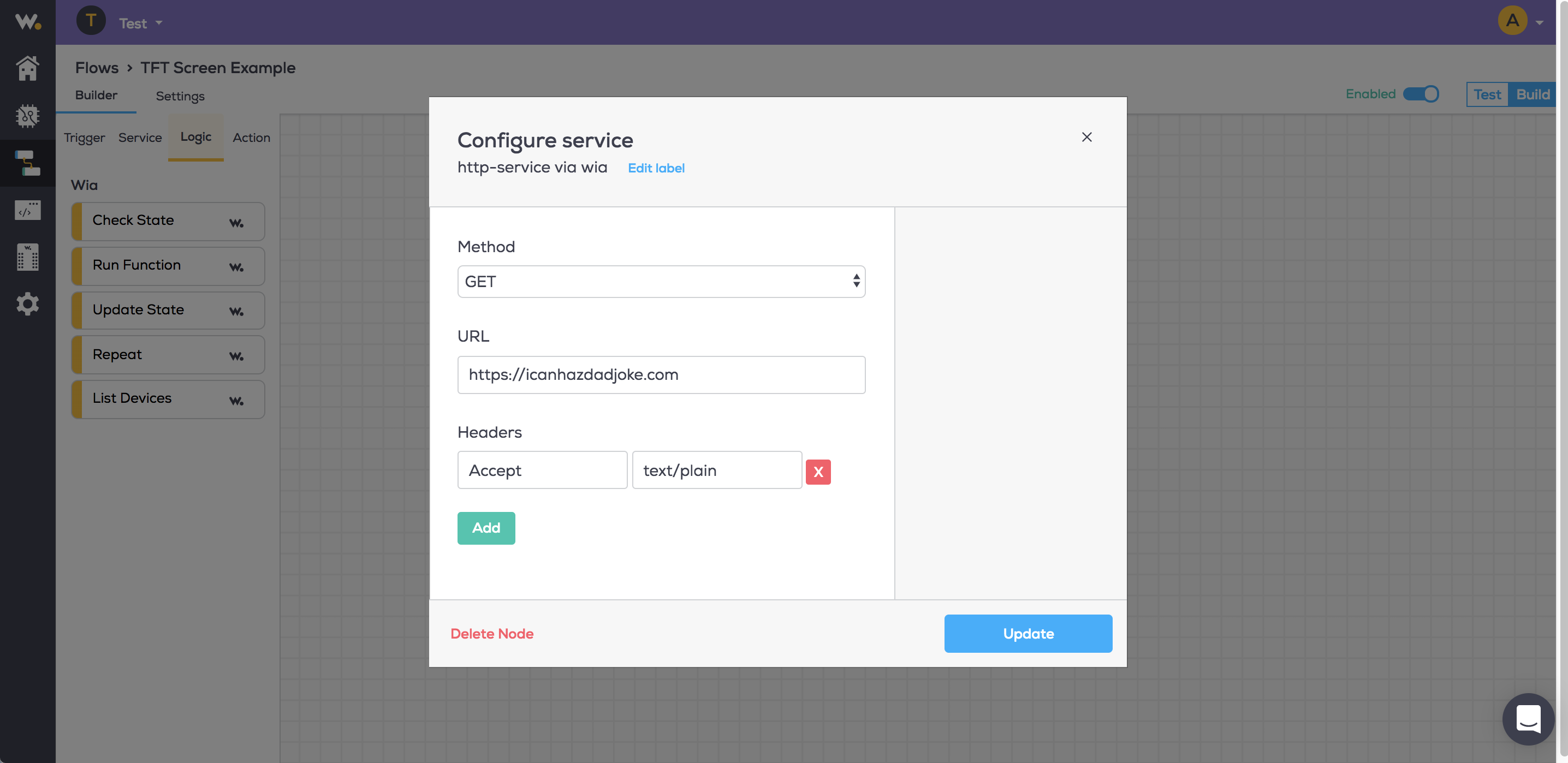Select the Trigger node tab
The image size is (1568, 763).
point(84,138)
